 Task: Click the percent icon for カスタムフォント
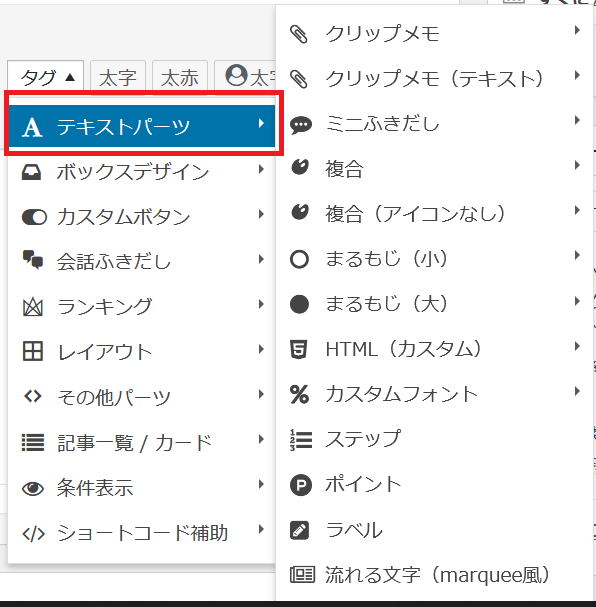click(x=299, y=394)
